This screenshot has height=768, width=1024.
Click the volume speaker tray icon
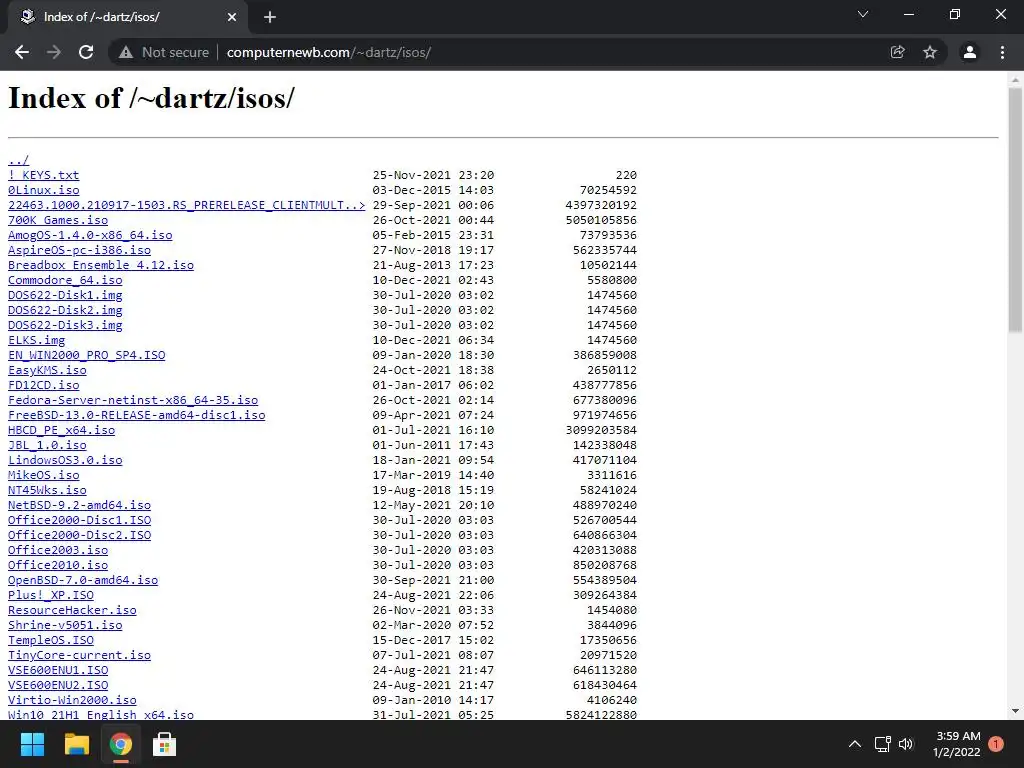tap(906, 744)
